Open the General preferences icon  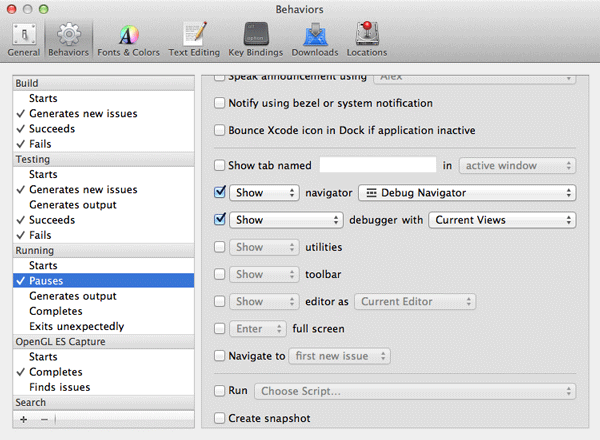coord(24,39)
